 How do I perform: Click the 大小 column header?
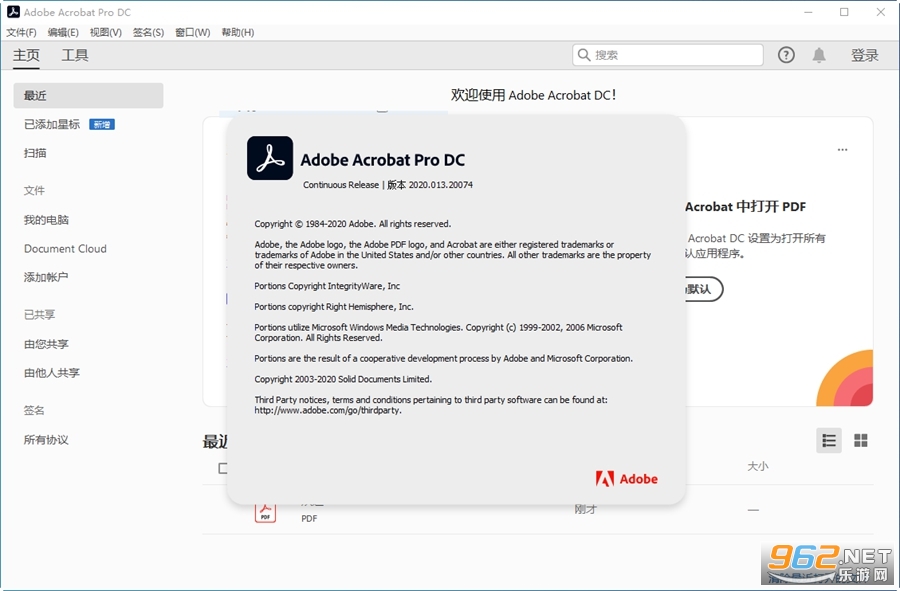point(758,466)
